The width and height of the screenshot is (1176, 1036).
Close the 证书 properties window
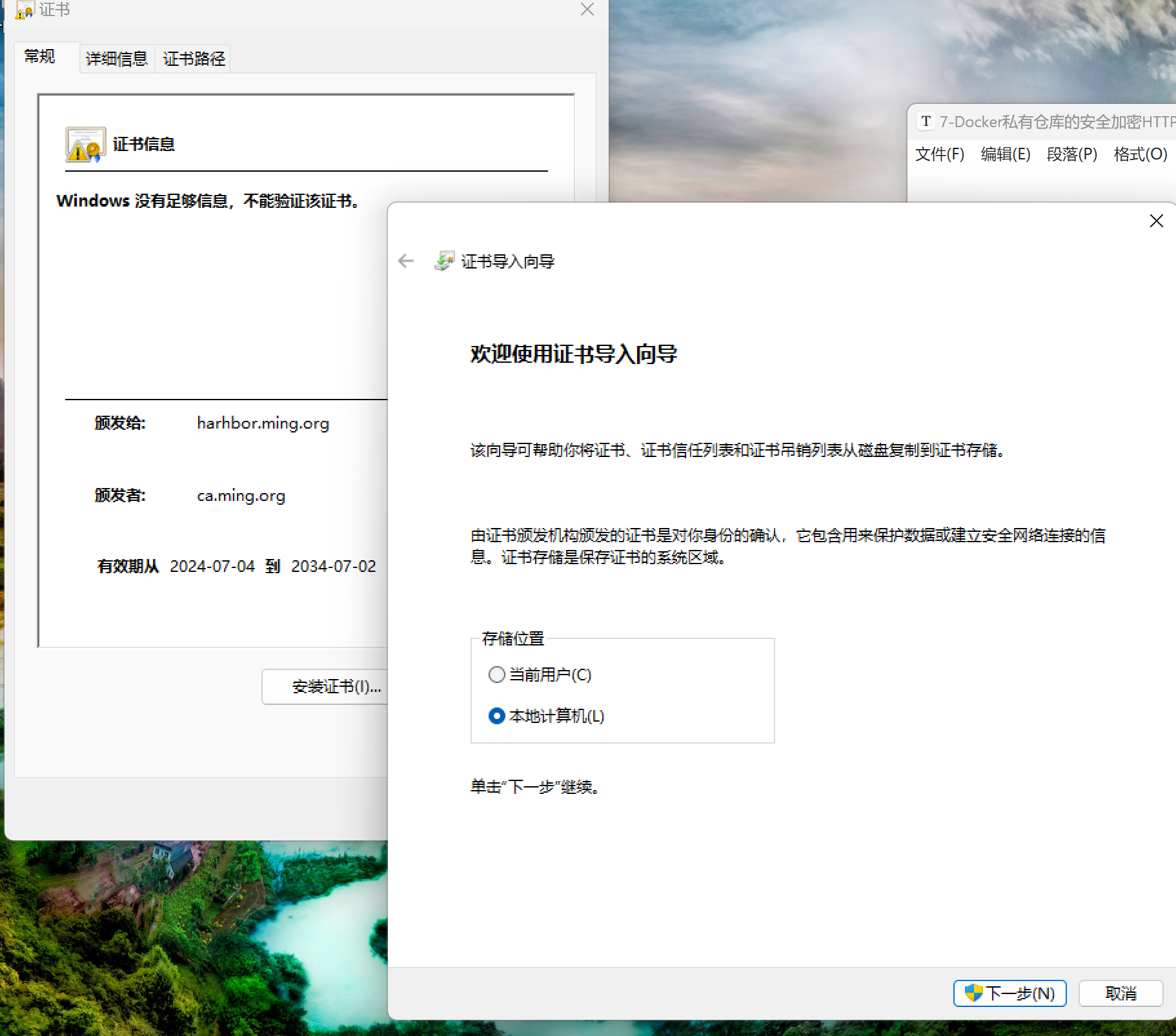(587, 10)
